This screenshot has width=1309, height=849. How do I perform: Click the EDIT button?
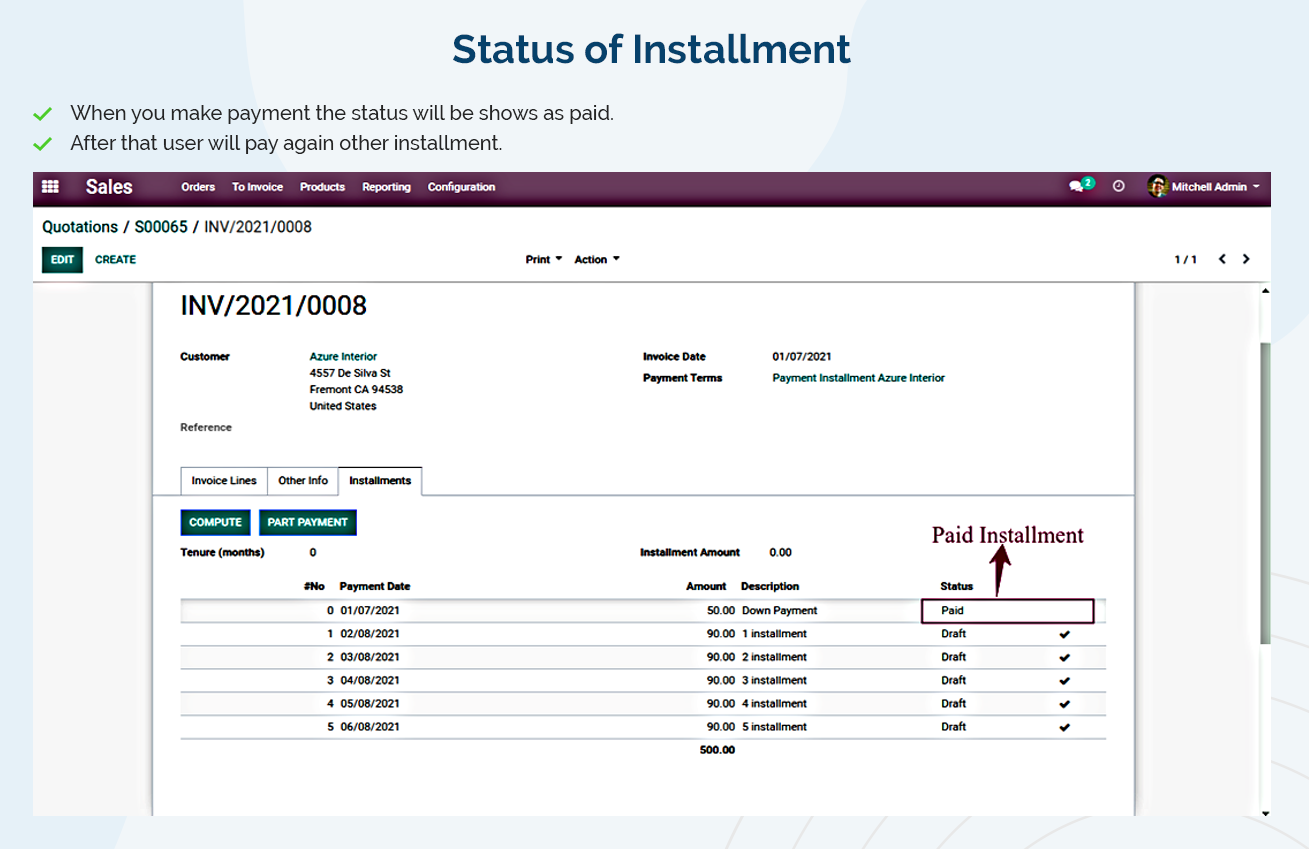pos(63,260)
